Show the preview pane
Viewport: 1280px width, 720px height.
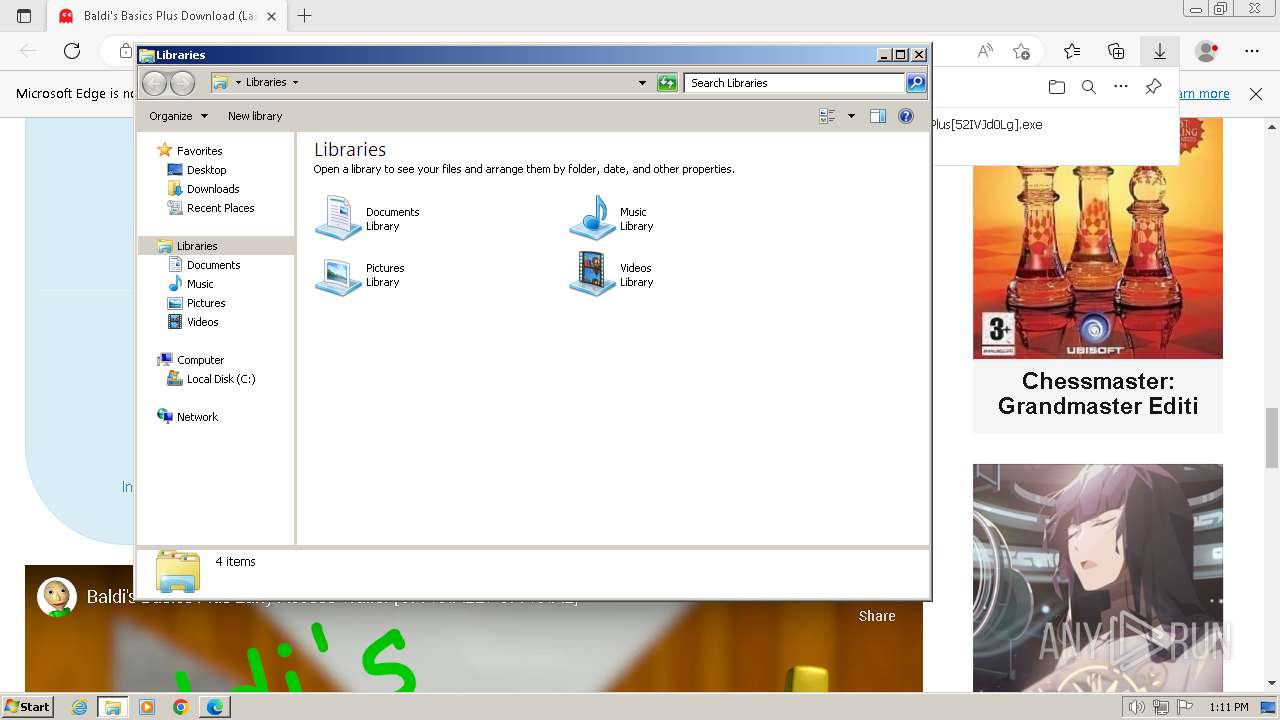click(x=877, y=116)
